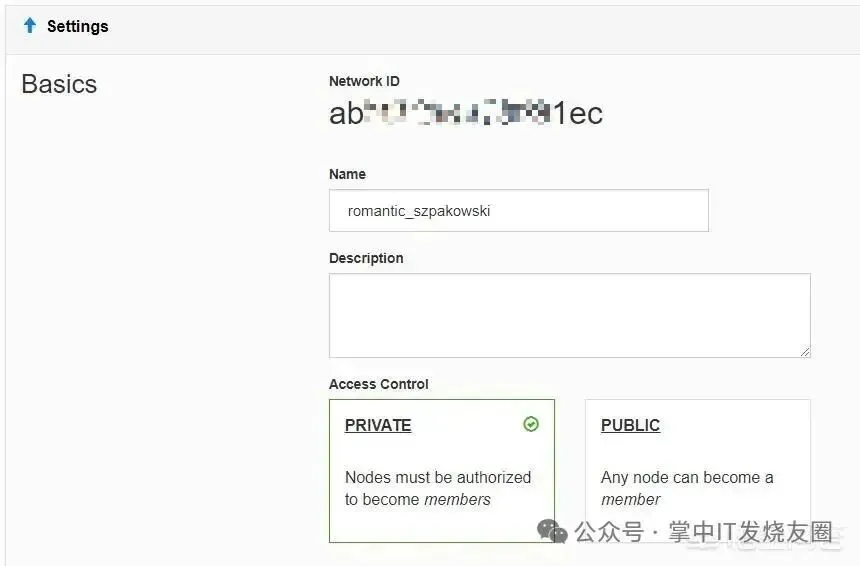Click inside the Description text area
This screenshot has width=860, height=566.
[568, 315]
